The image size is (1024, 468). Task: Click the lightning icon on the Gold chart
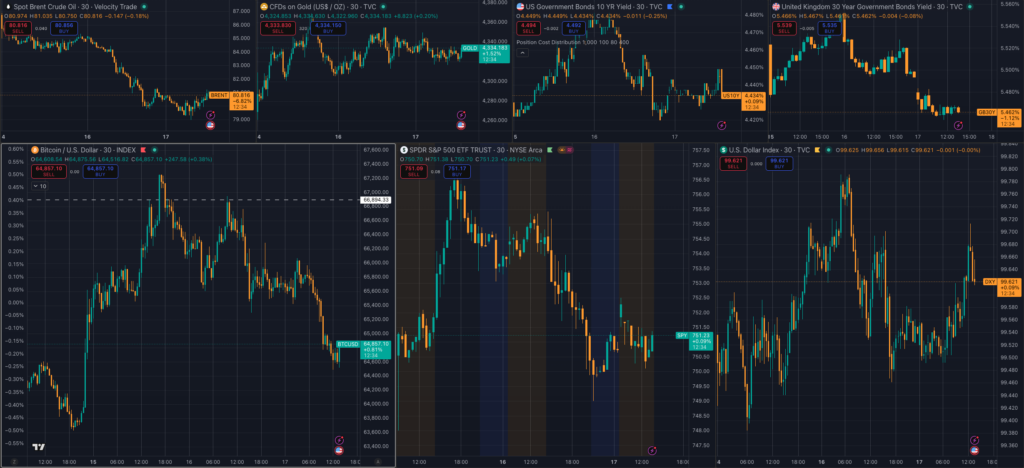(x=460, y=115)
